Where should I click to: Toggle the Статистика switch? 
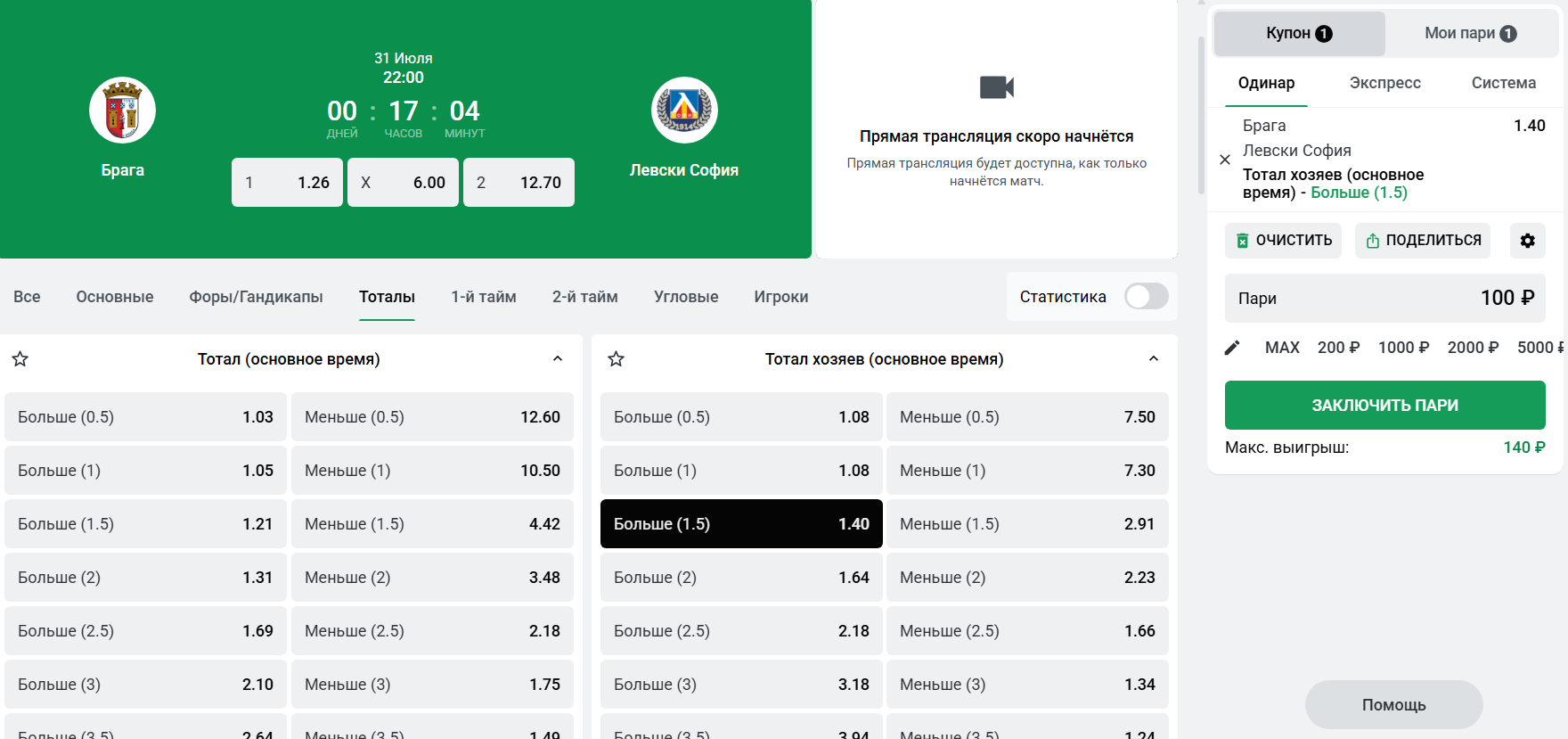(1146, 296)
